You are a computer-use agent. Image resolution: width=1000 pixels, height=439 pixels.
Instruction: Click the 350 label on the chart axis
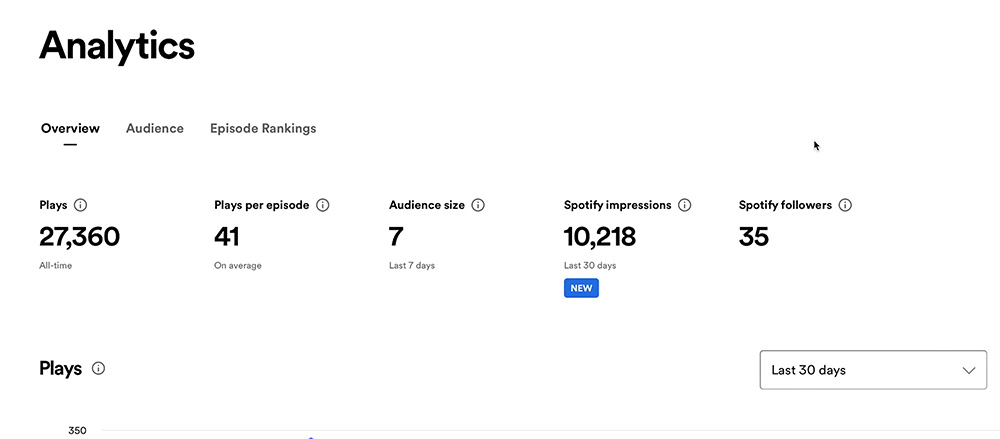pos(77,431)
